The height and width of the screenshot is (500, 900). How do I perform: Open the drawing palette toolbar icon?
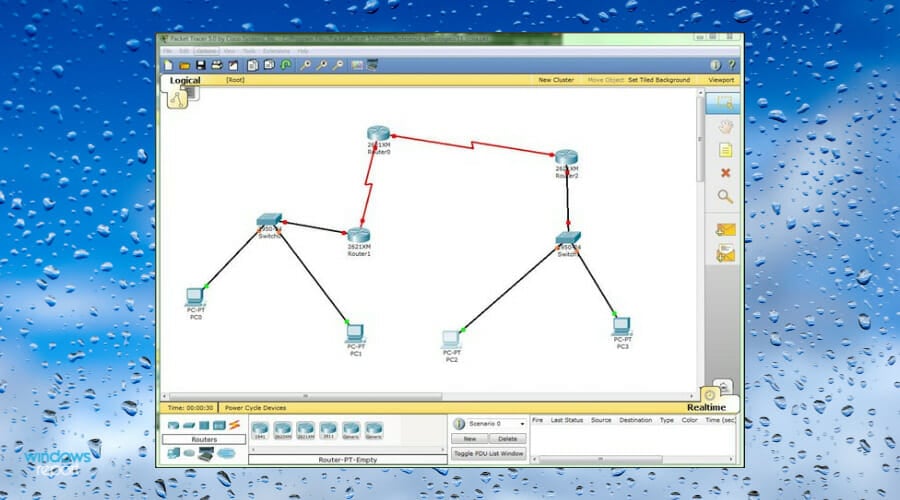357,65
